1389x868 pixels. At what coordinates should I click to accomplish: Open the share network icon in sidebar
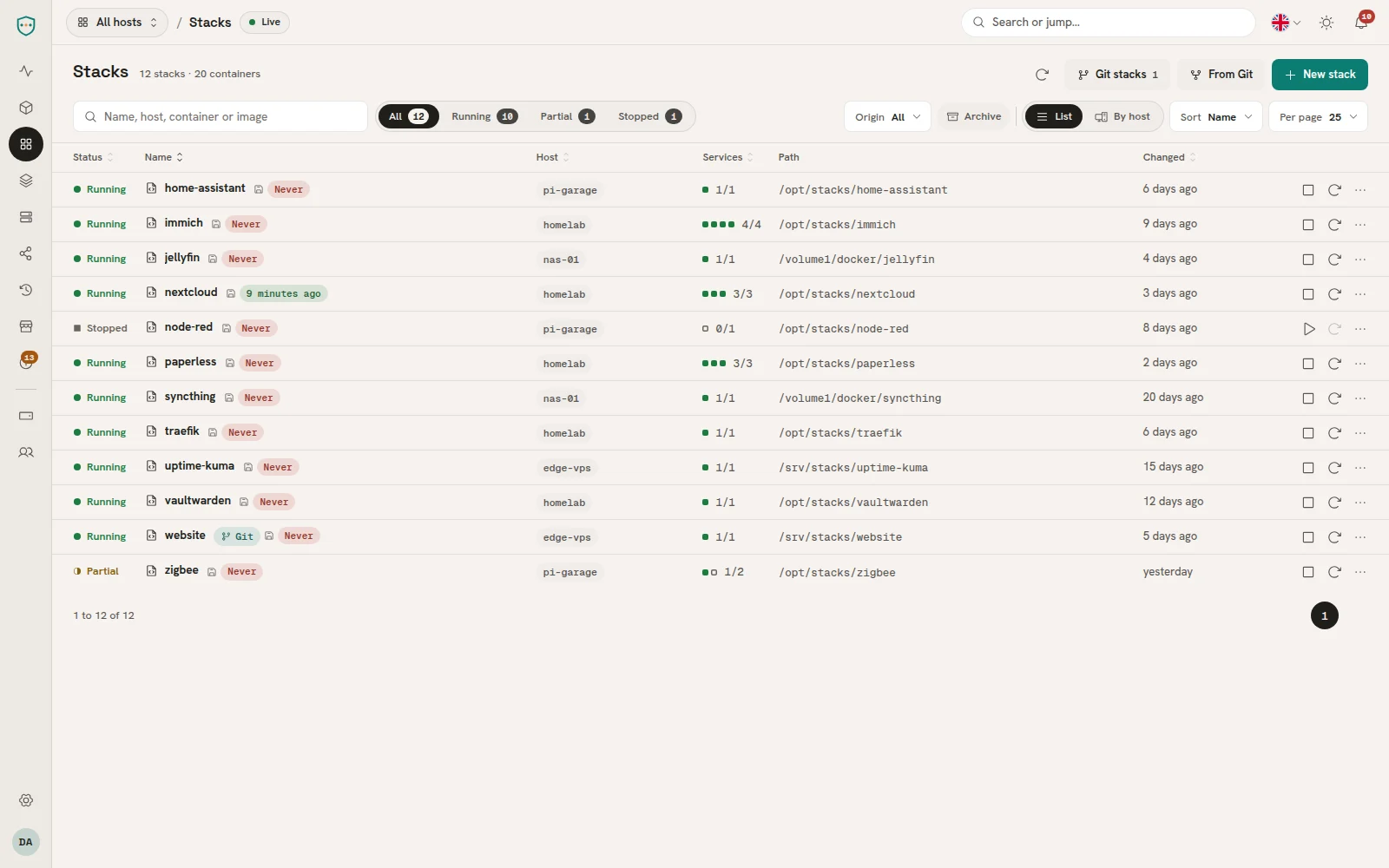tap(26, 253)
